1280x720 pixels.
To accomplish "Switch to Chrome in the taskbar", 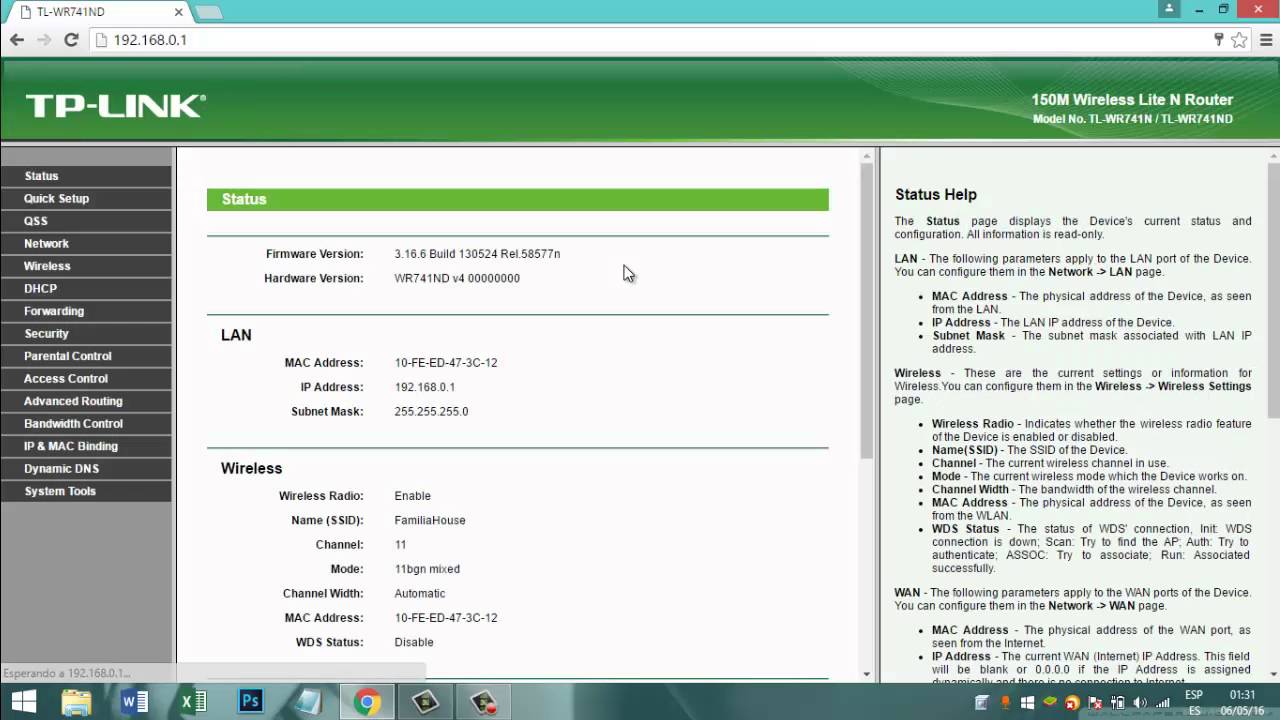I will tap(367, 702).
